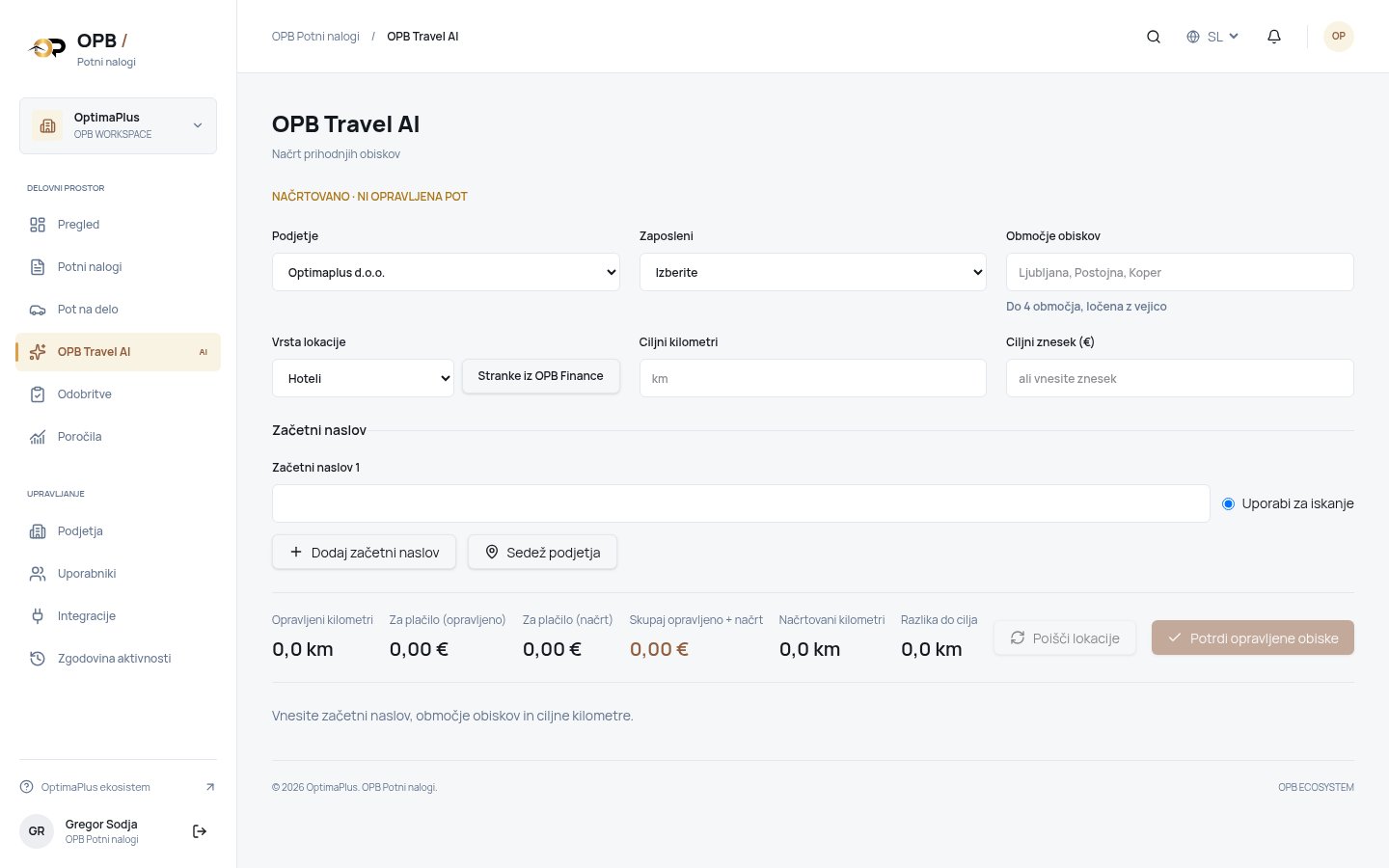Screen dimensions: 1389x868
Task: Open Poročila reports section
Action: [118, 437]
